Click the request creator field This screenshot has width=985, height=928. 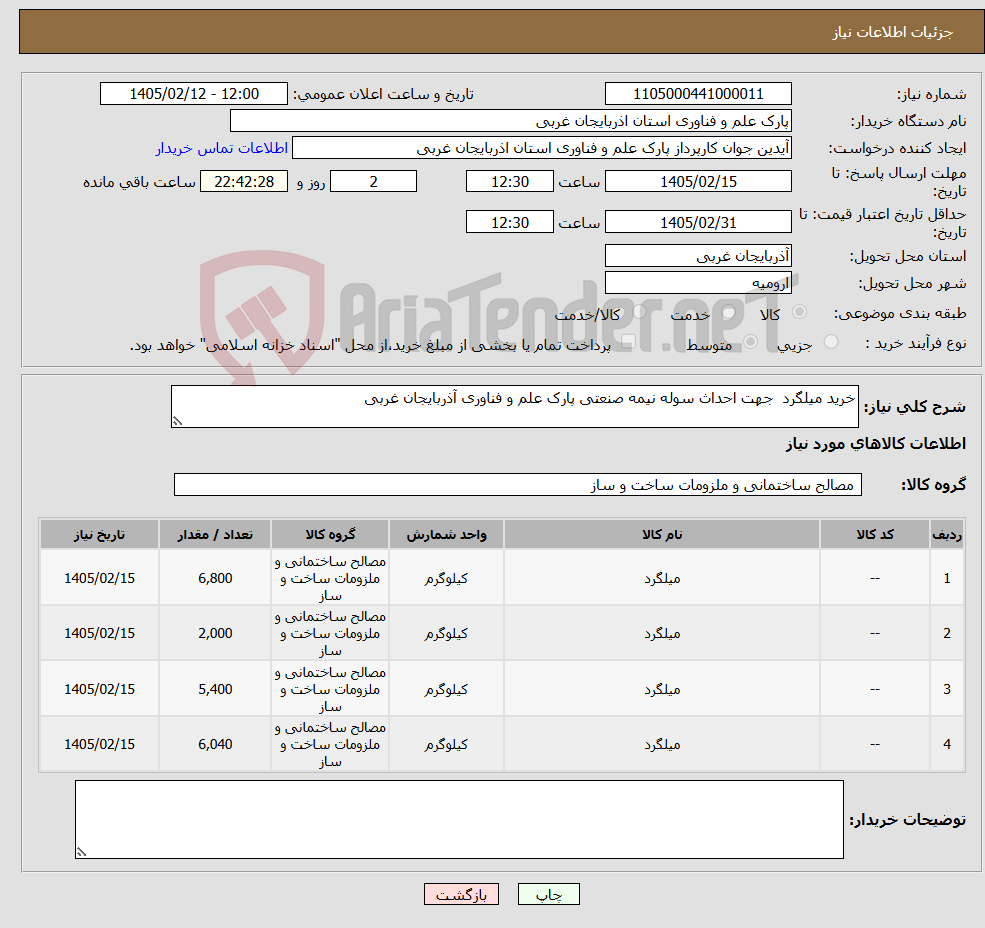pos(541,148)
